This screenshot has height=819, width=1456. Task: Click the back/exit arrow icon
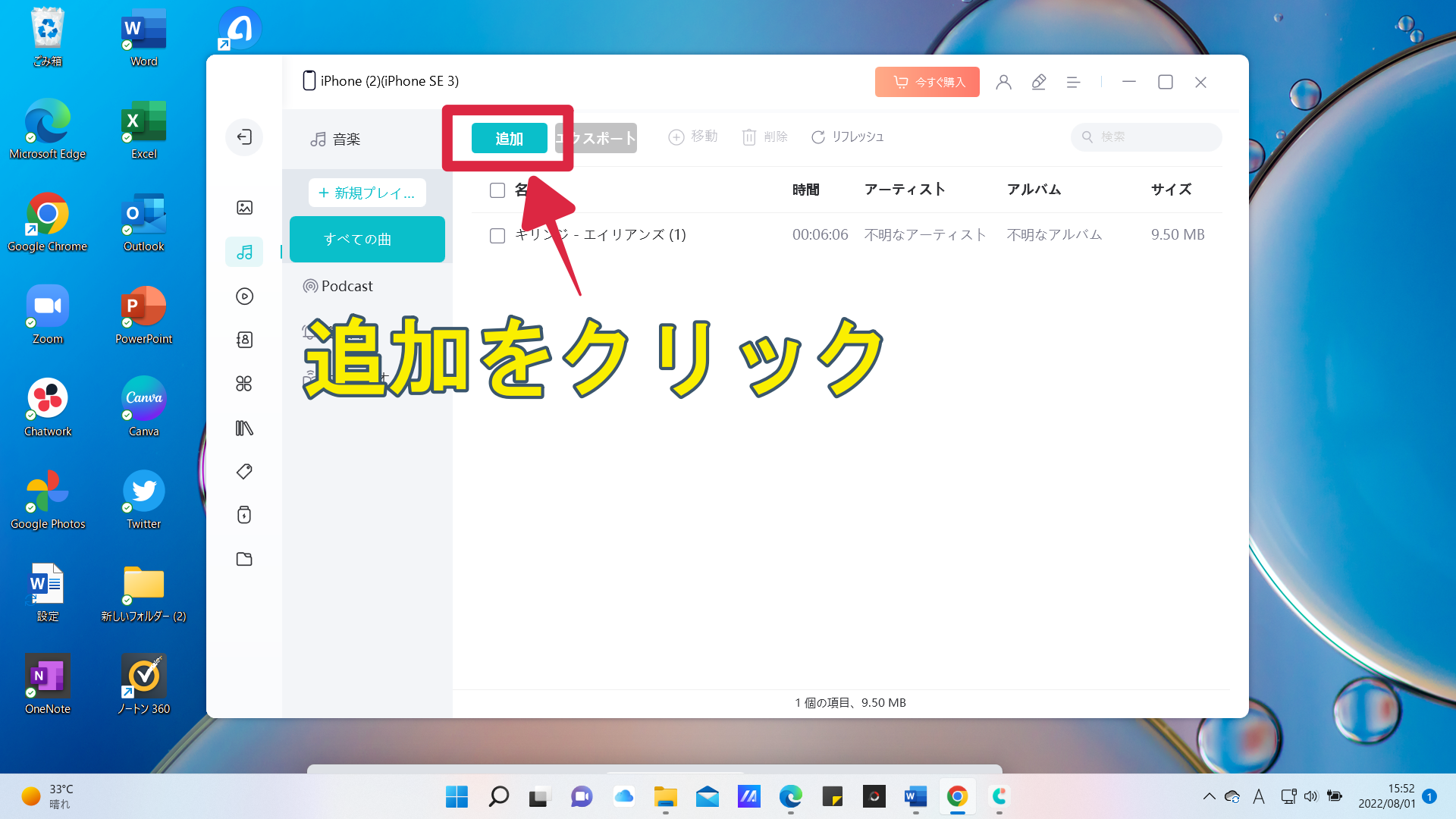click(244, 136)
